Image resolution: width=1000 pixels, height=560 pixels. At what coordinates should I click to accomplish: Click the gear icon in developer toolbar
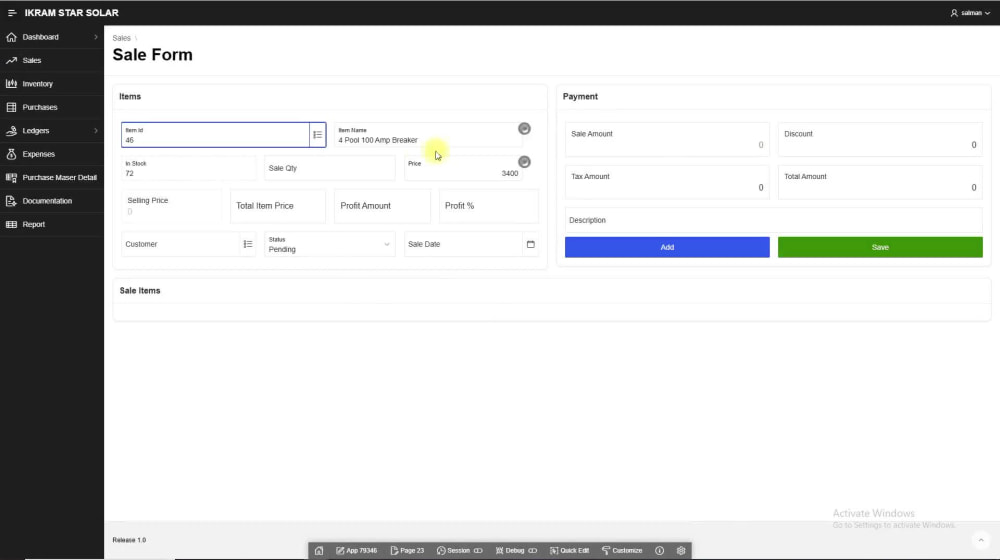tap(681, 550)
